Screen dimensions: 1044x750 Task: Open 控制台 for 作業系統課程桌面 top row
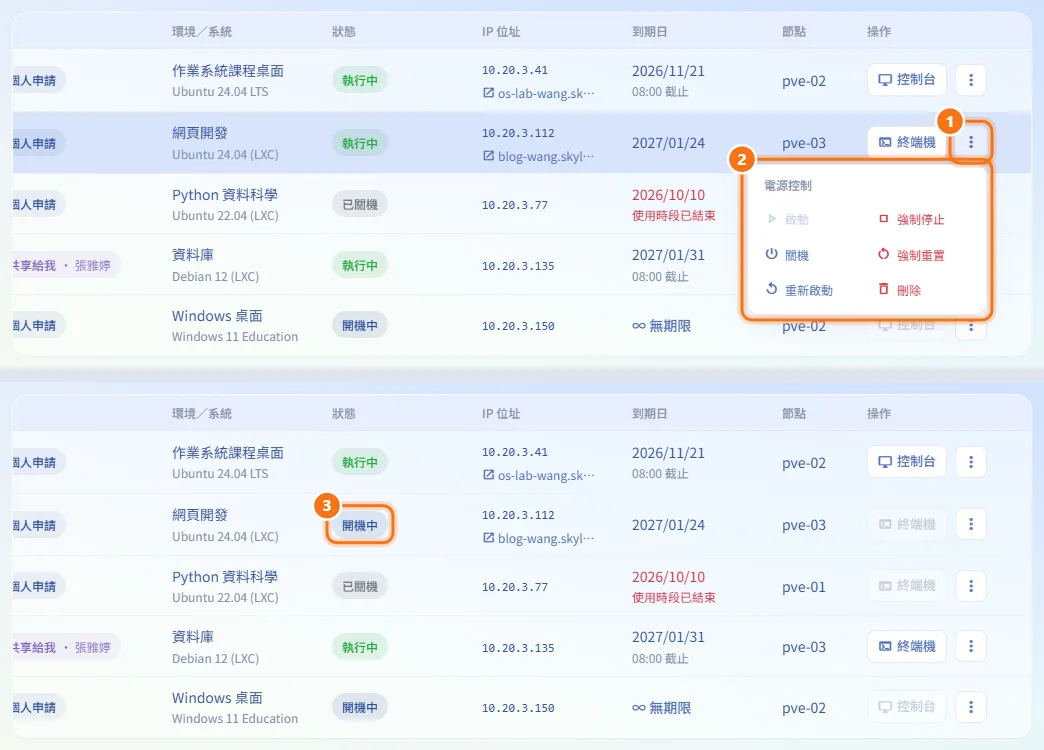point(907,80)
